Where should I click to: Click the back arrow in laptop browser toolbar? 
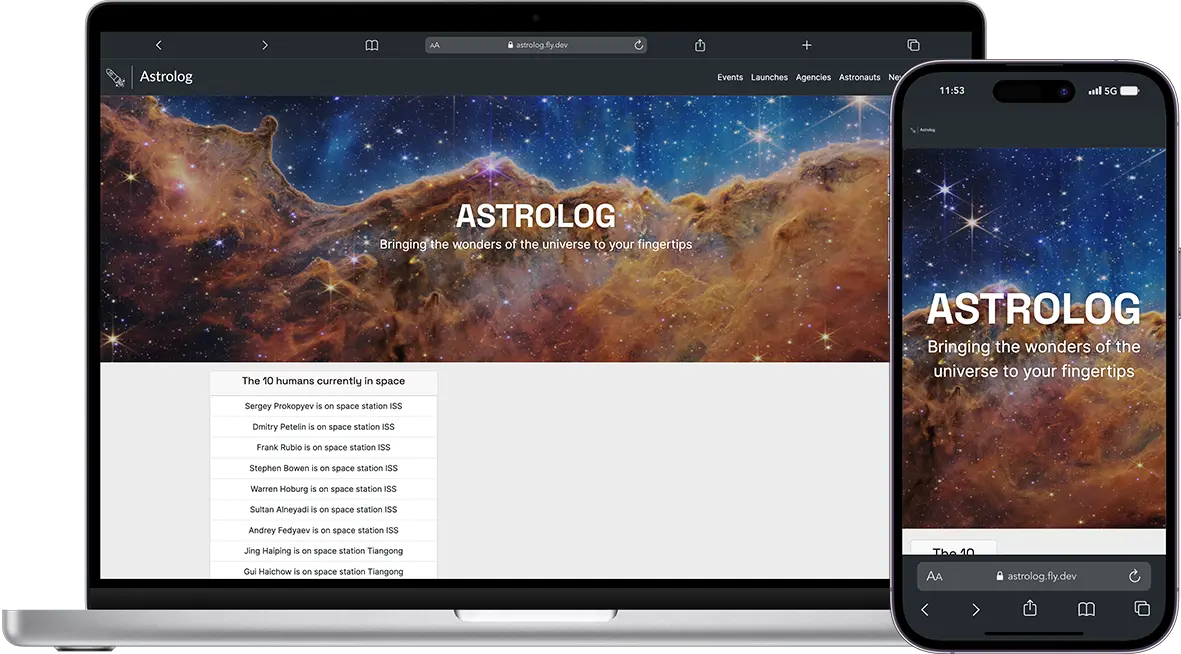click(158, 45)
